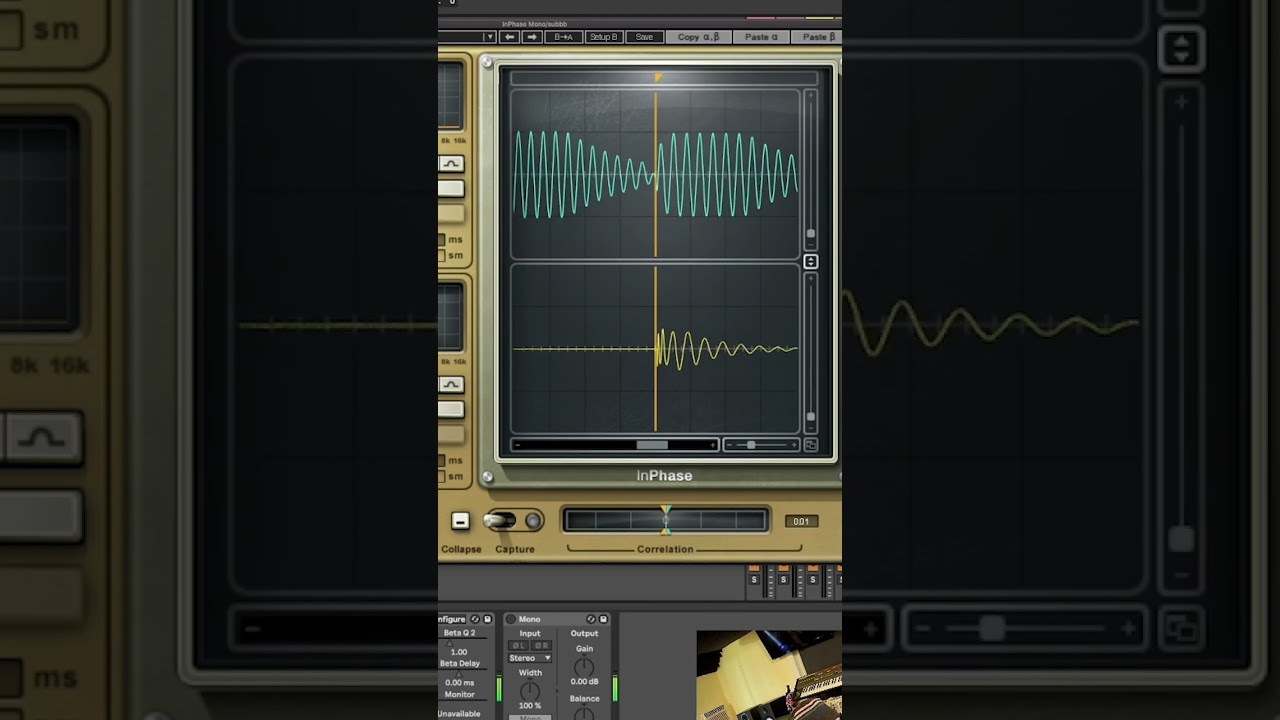This screenshot has width=1280, height=720.
Task: Toggle left phase invert ØL button
Action: point(519,646)
